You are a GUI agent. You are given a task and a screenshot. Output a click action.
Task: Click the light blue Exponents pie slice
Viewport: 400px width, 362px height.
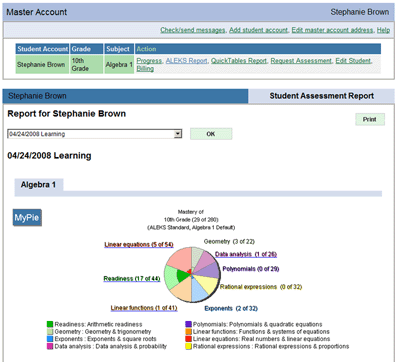pyautogui.click(x=199, y=291)
